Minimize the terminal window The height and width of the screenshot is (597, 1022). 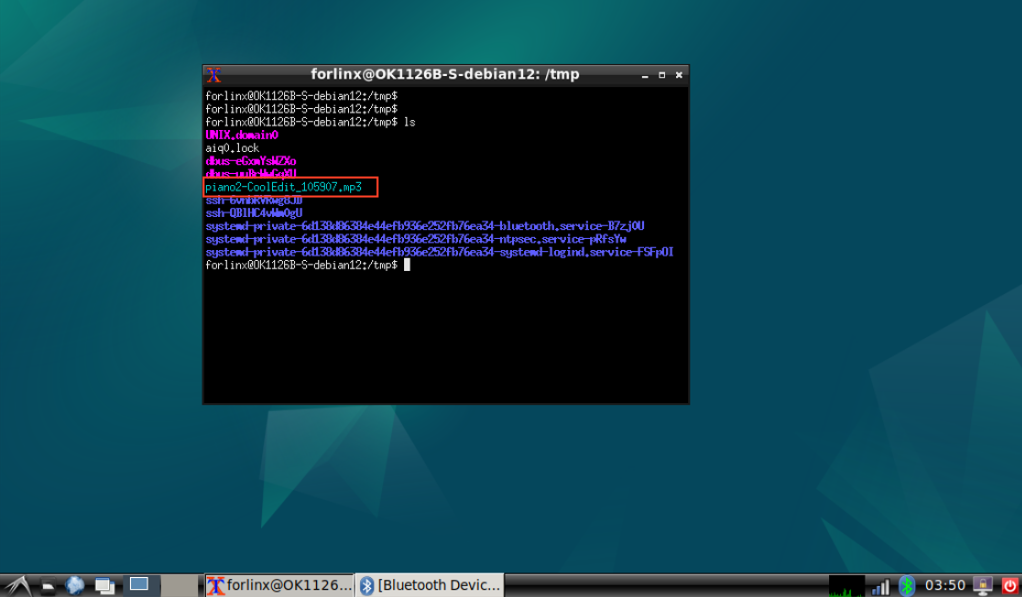coord(645,76)
